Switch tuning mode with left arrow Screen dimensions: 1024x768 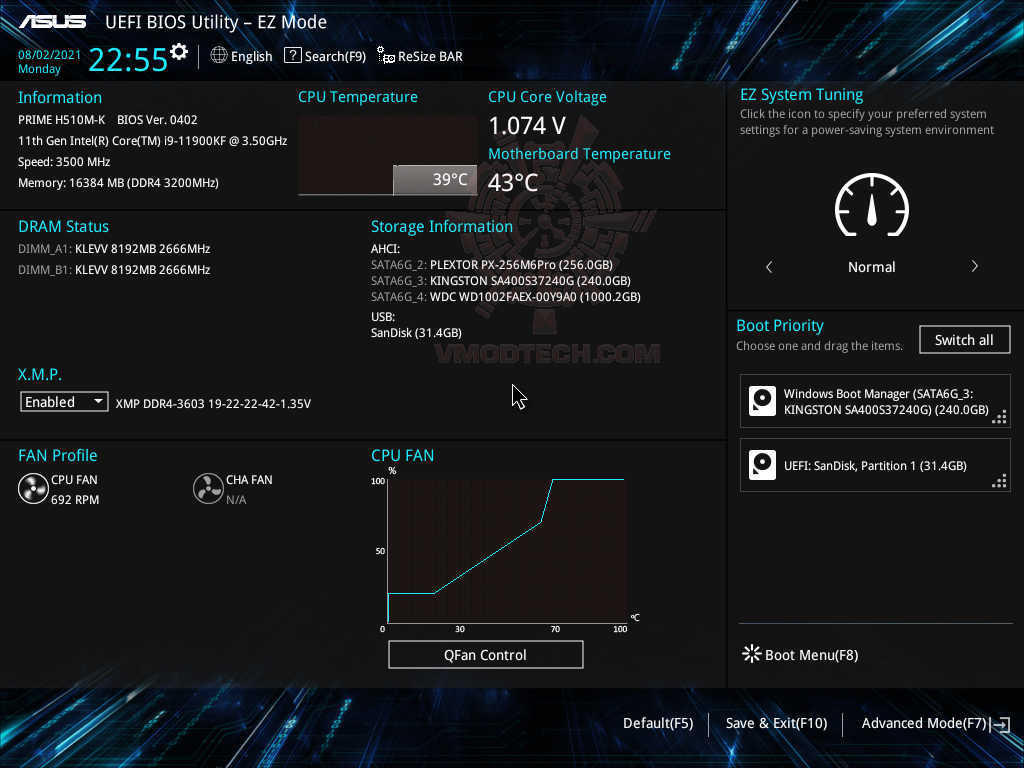coord(769,266)
